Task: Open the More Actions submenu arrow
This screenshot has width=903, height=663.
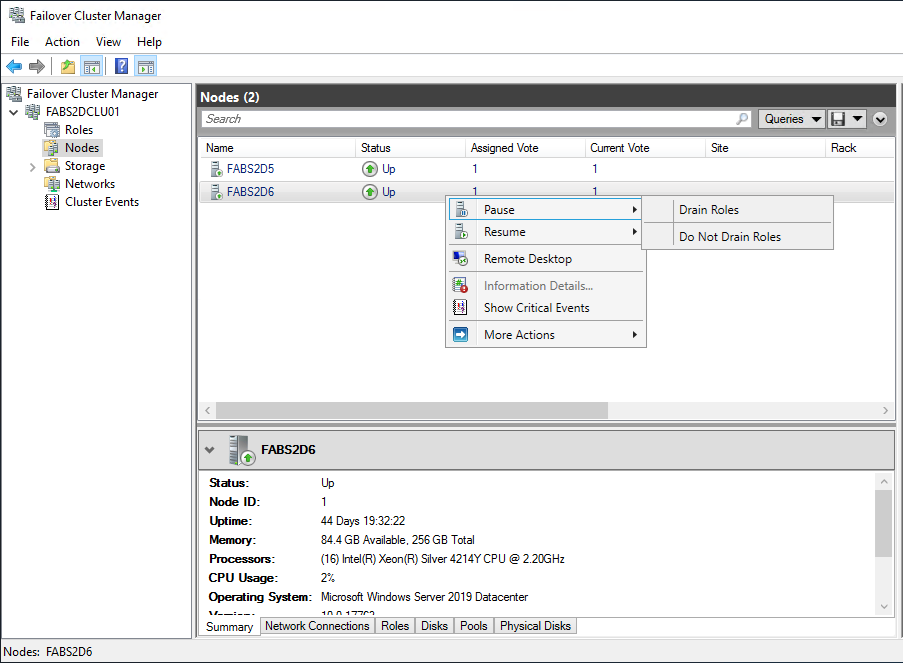Action: click(x=635, y=335)
